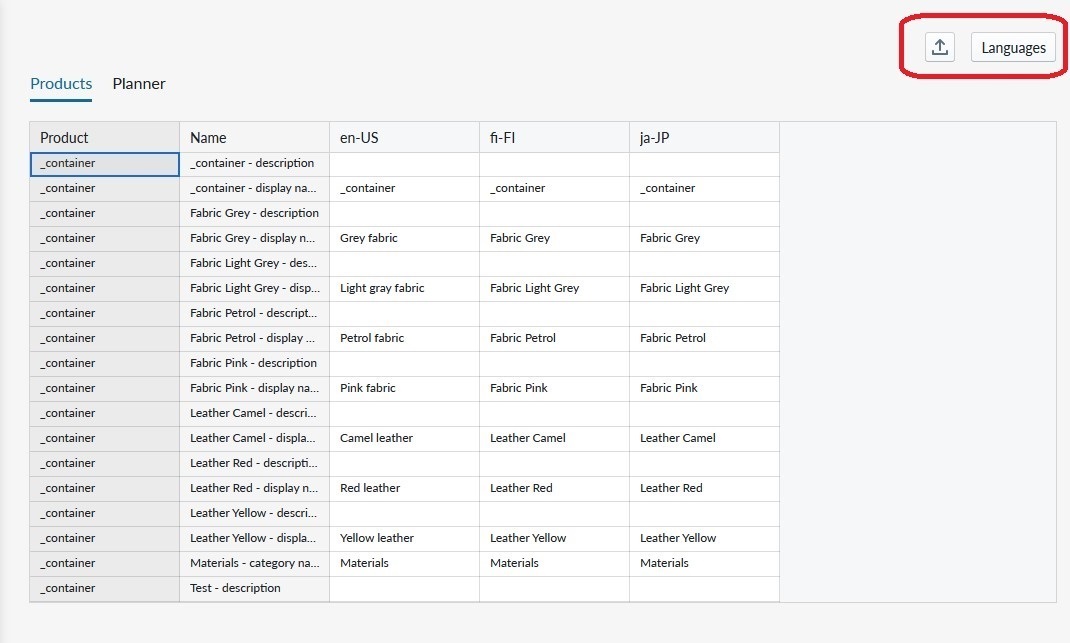Select the fi-FI column header
1070x643 pixels.
(x=555, y=137)
